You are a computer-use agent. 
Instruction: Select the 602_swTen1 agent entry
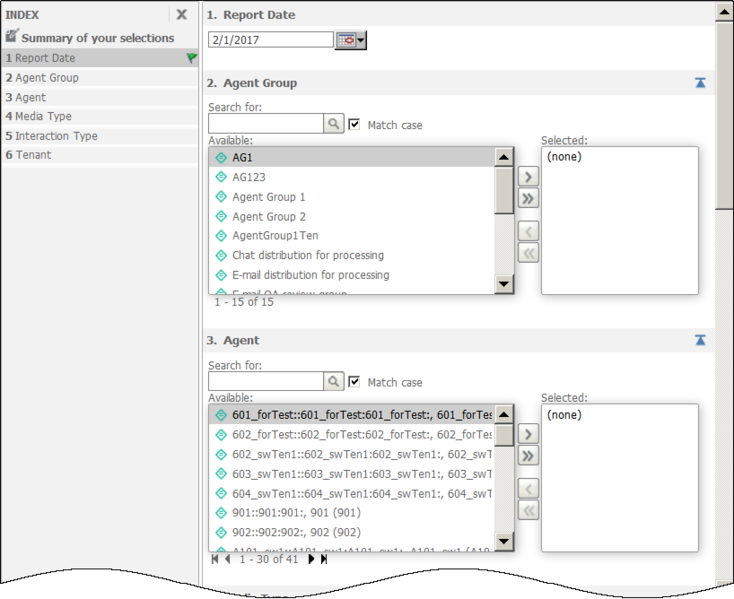(x=352, y=454)
